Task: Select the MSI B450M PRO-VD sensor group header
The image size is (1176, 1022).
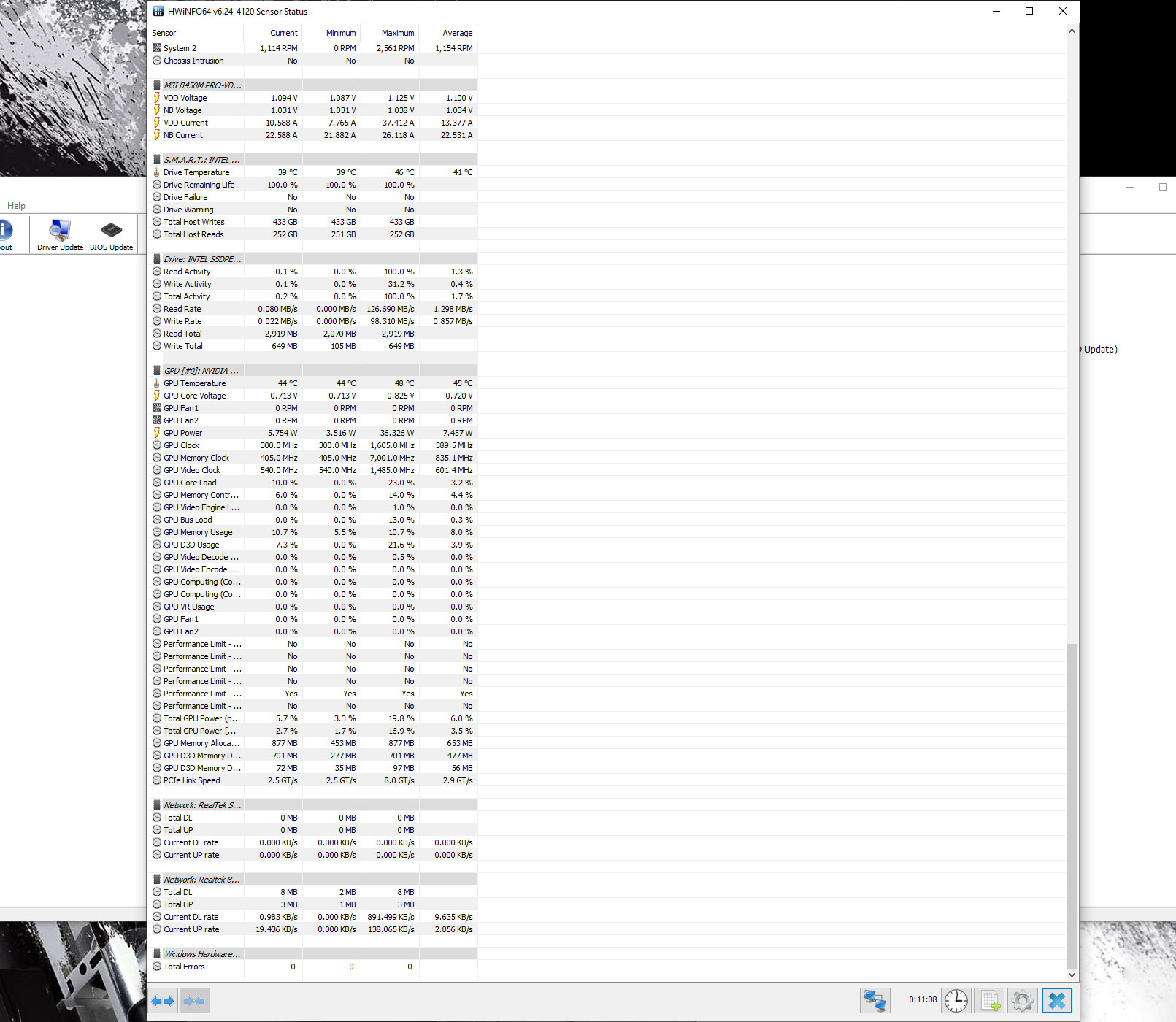Action: 314,85
